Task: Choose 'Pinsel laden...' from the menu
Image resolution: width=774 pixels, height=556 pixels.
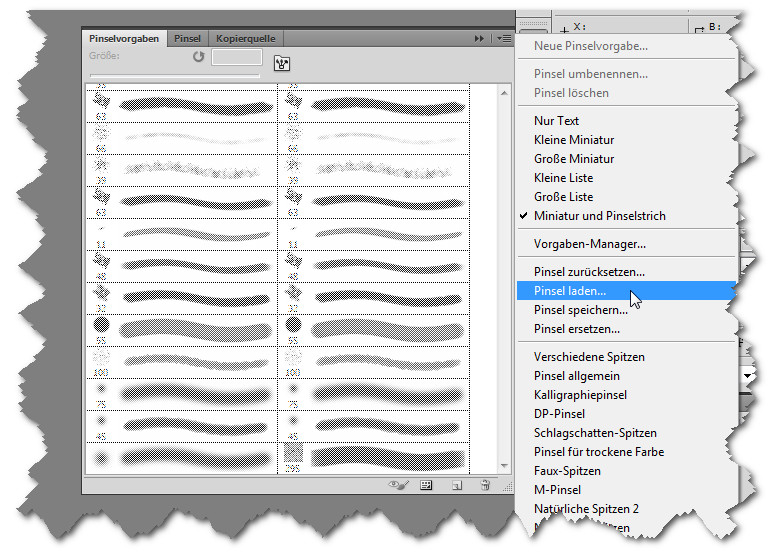Action: pyautogui.click(x=570, y=291)
